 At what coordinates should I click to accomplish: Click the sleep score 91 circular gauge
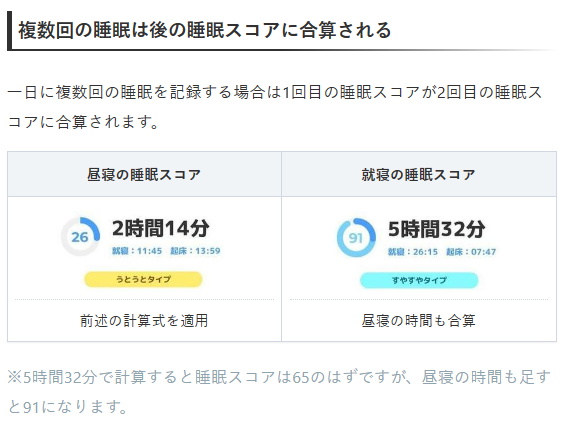coord(356,238)
